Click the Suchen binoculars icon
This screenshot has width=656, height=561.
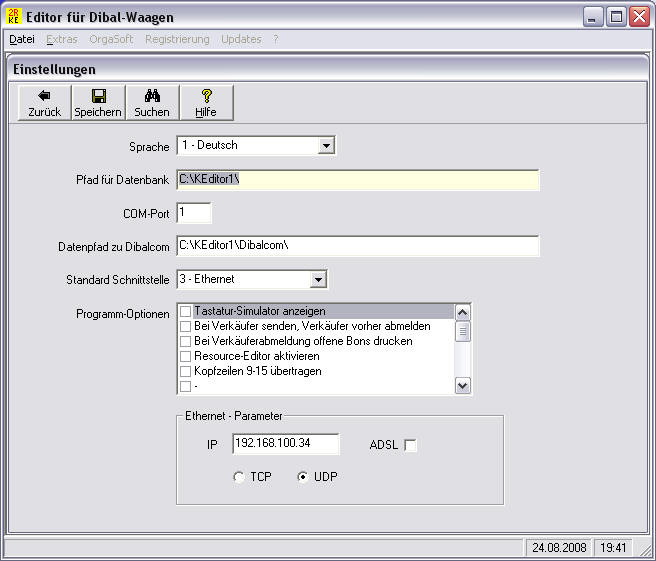[152, 96]
